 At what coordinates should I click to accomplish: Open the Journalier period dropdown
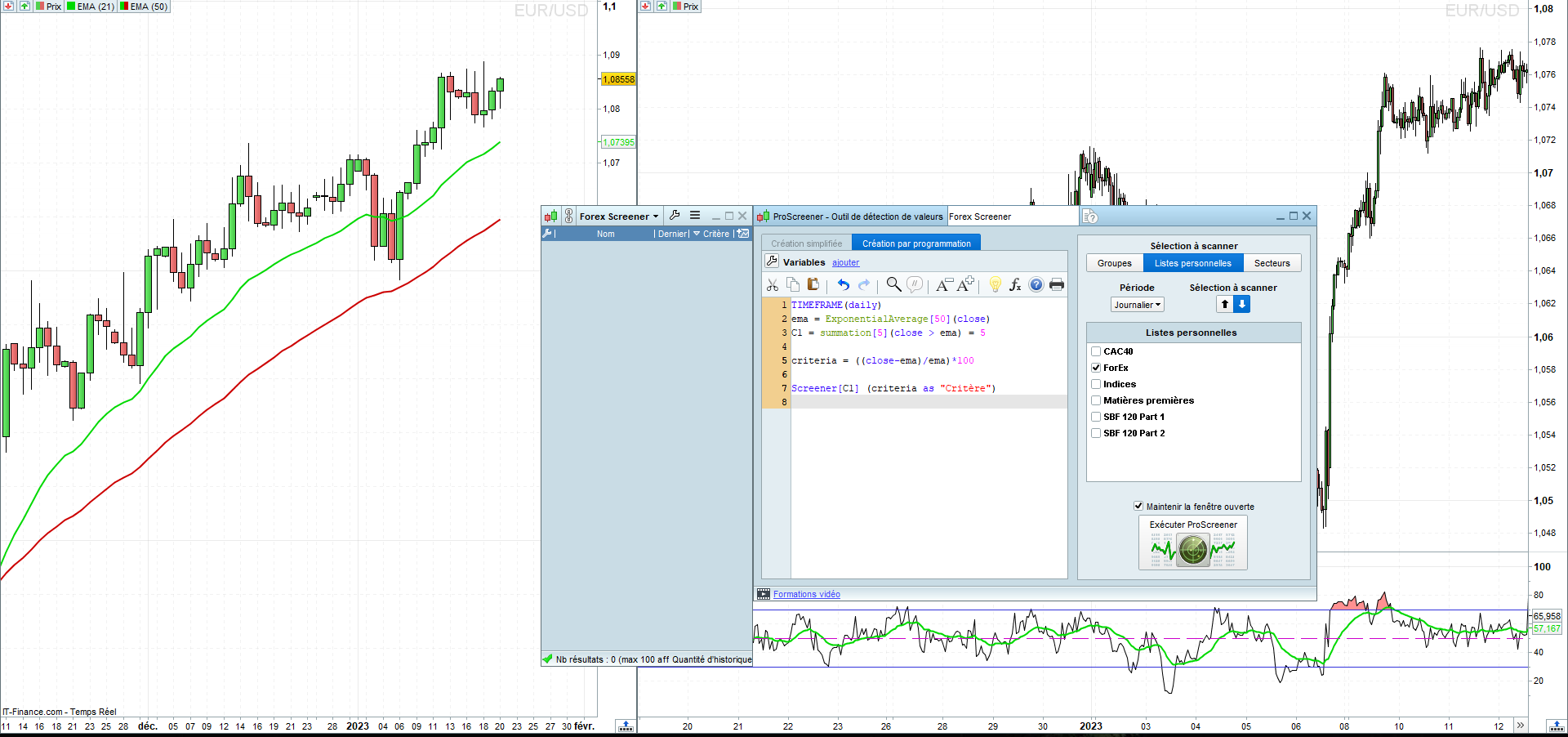pyautogui.click(x=1137, y=305)
